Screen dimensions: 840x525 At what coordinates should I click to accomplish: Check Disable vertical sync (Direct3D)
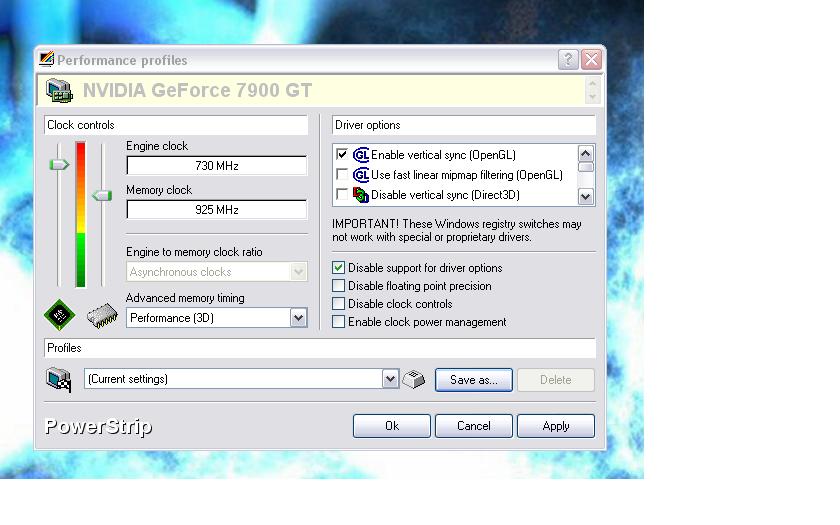(x=342, y=193)
